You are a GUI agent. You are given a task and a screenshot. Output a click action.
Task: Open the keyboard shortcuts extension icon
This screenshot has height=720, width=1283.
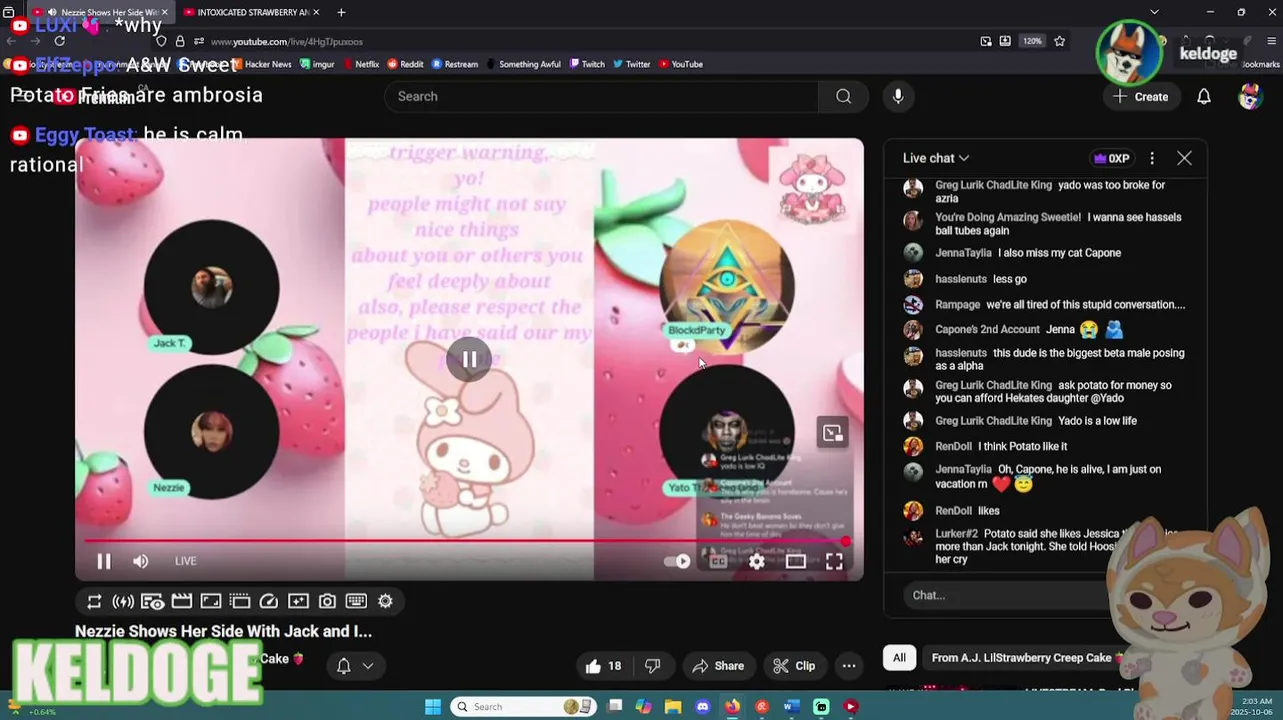(x=356, y=601)
